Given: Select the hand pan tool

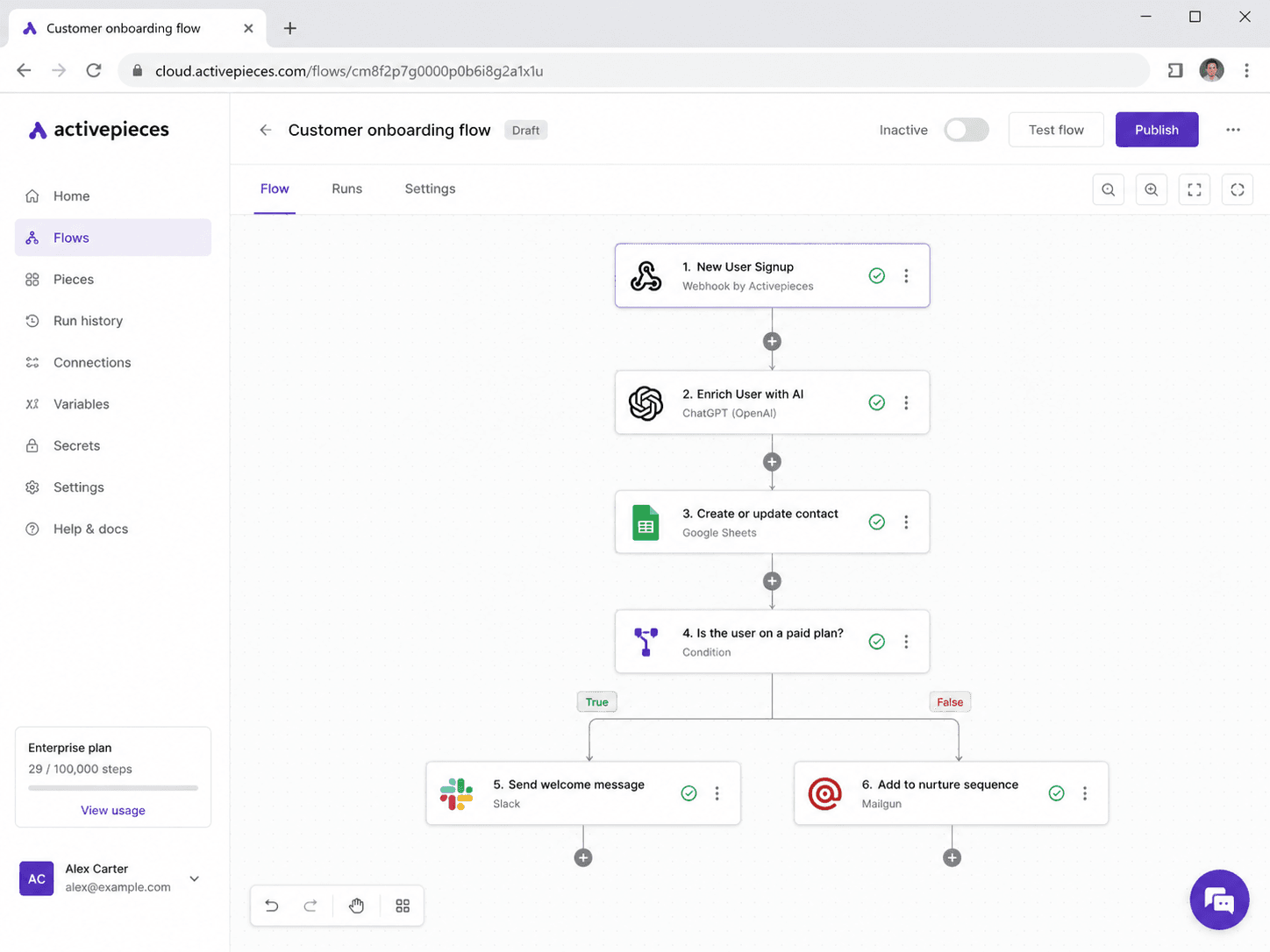Looking at the screenshot, I should tap(357, 906).
